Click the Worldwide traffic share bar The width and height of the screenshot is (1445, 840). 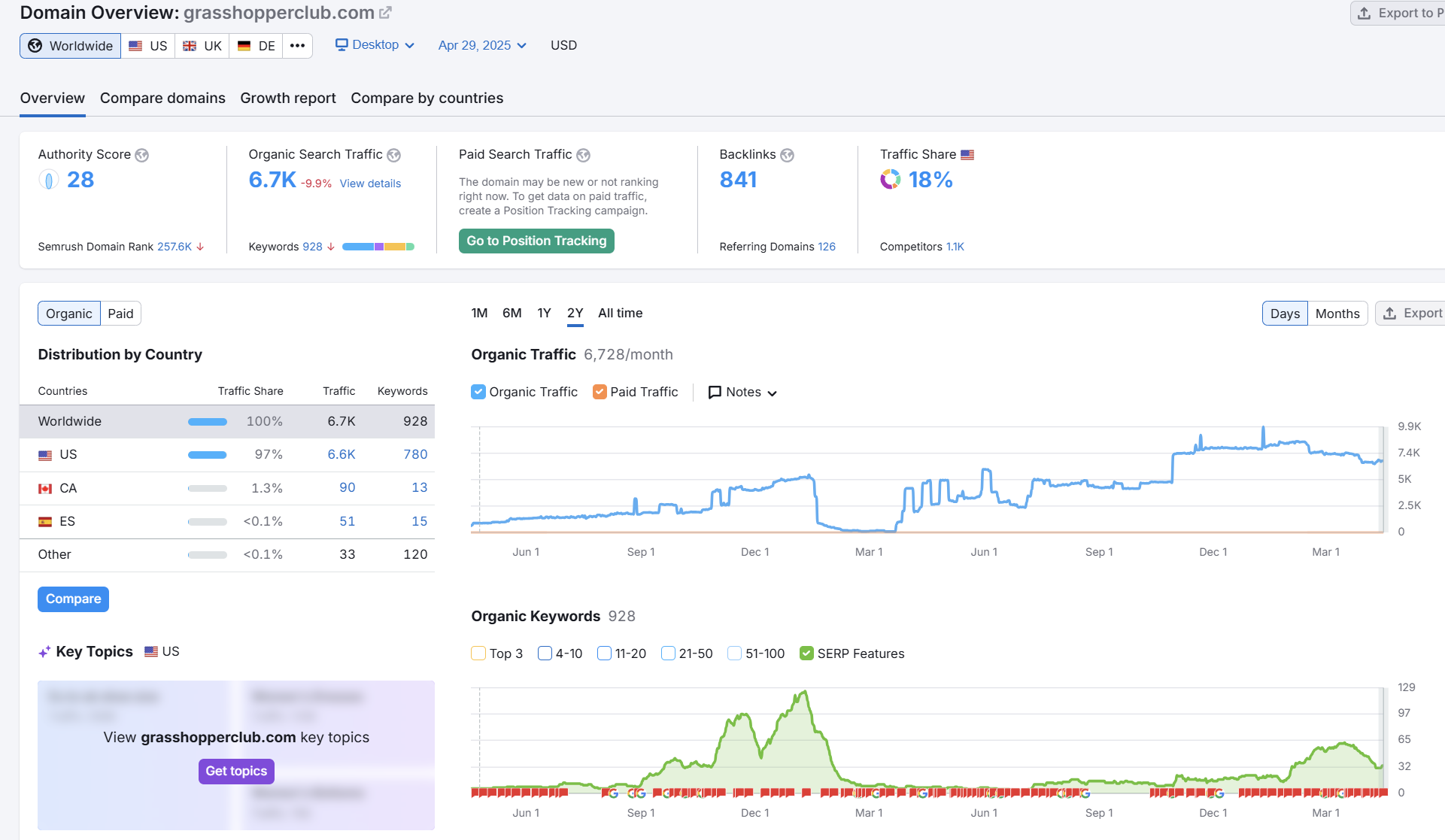click(208, 422)
